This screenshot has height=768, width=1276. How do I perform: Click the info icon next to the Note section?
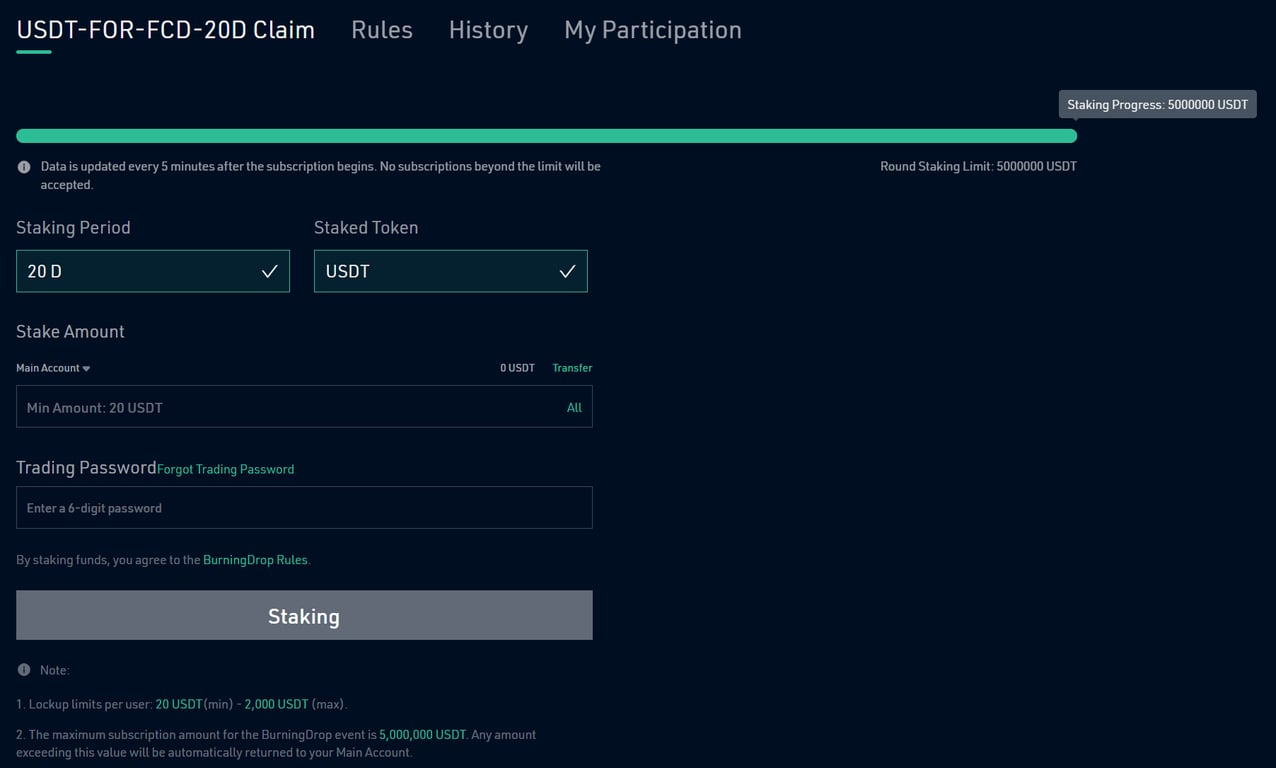23,670
